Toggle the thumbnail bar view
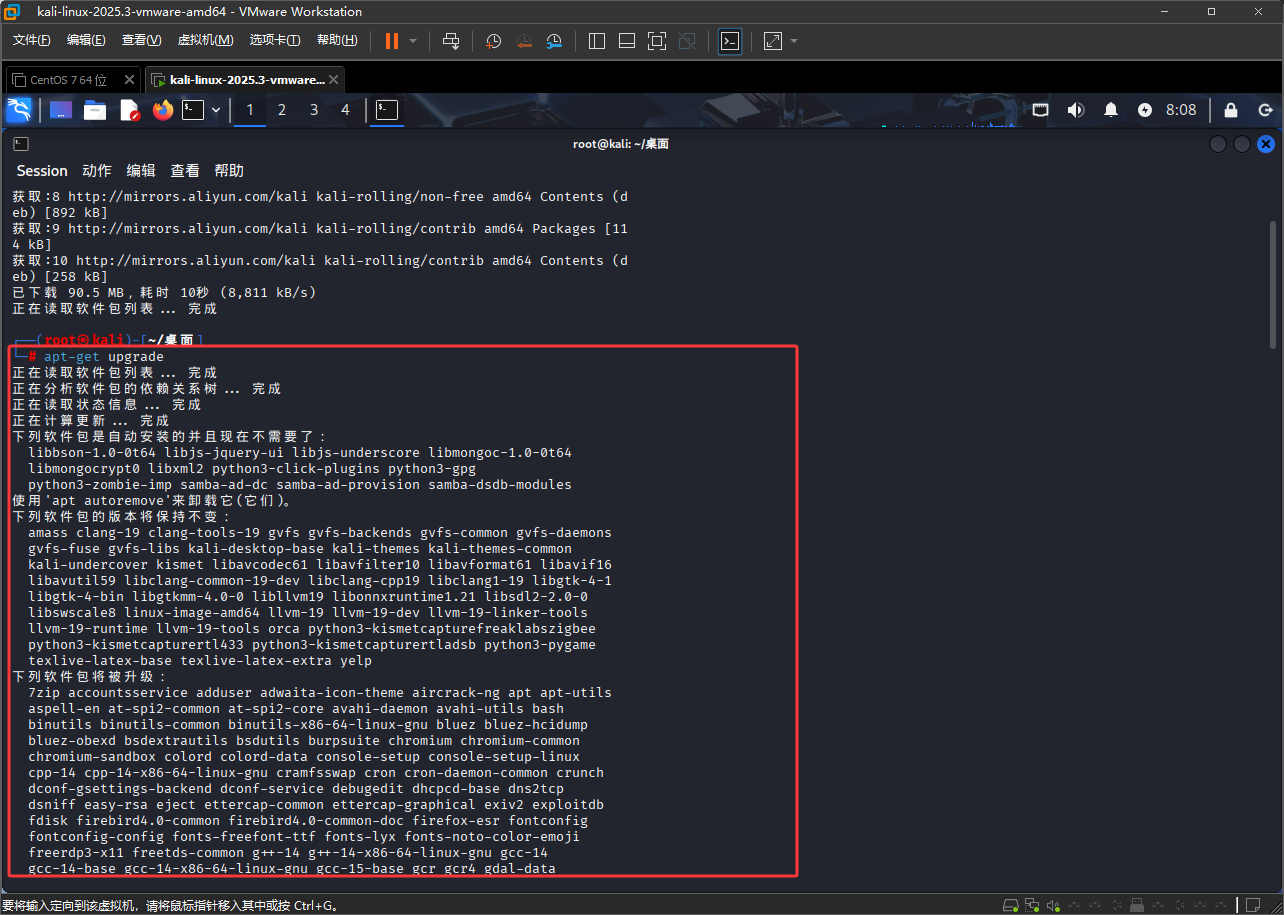The image size is (1284, 915). (x=627, y=41)
